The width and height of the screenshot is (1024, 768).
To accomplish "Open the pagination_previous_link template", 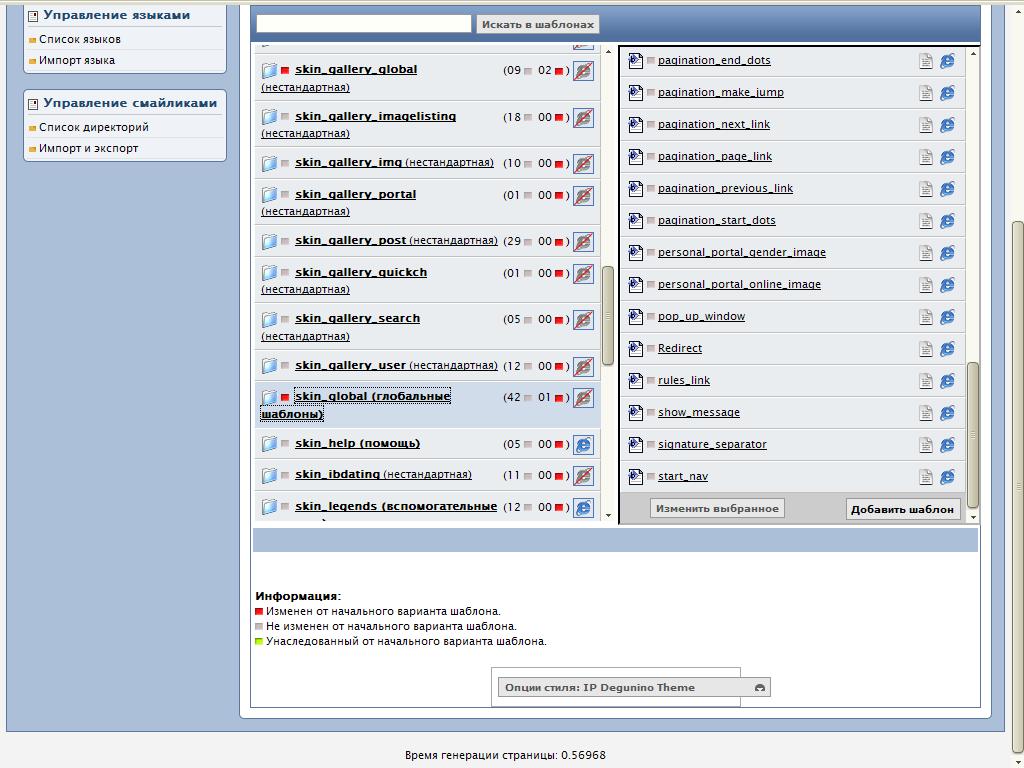I will click(725, 188).
